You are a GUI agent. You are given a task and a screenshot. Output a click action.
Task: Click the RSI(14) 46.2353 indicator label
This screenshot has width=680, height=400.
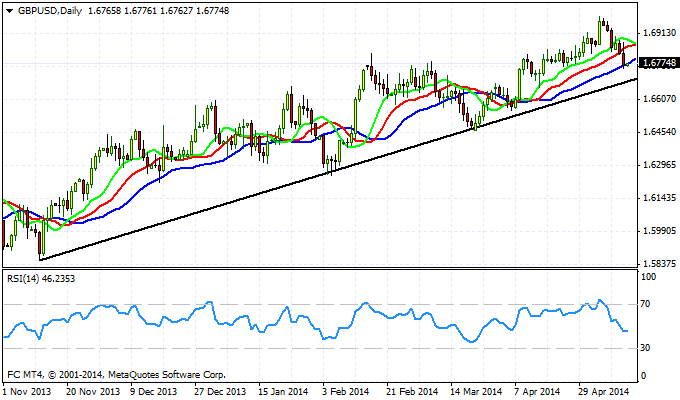click(x=41, y=279)
